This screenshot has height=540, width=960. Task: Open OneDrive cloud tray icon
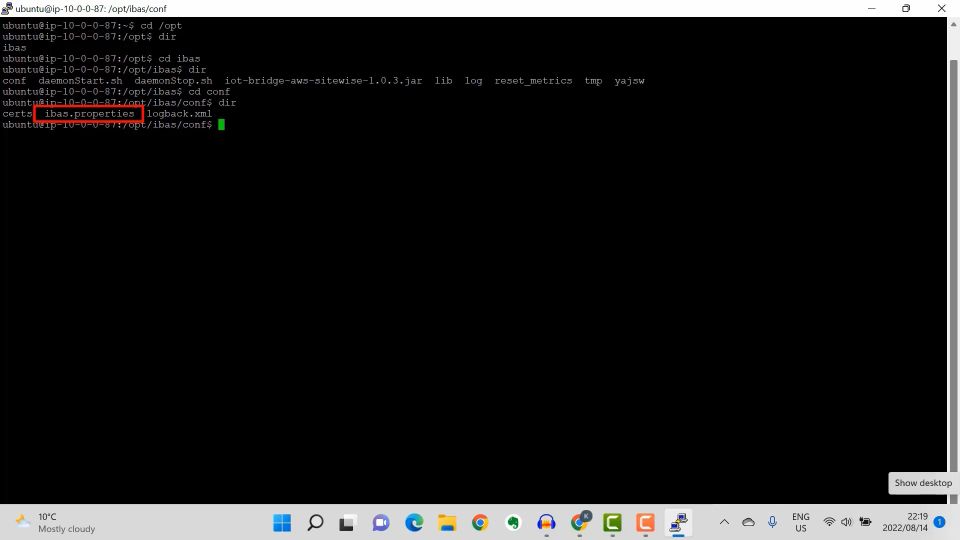pos(748,522)
